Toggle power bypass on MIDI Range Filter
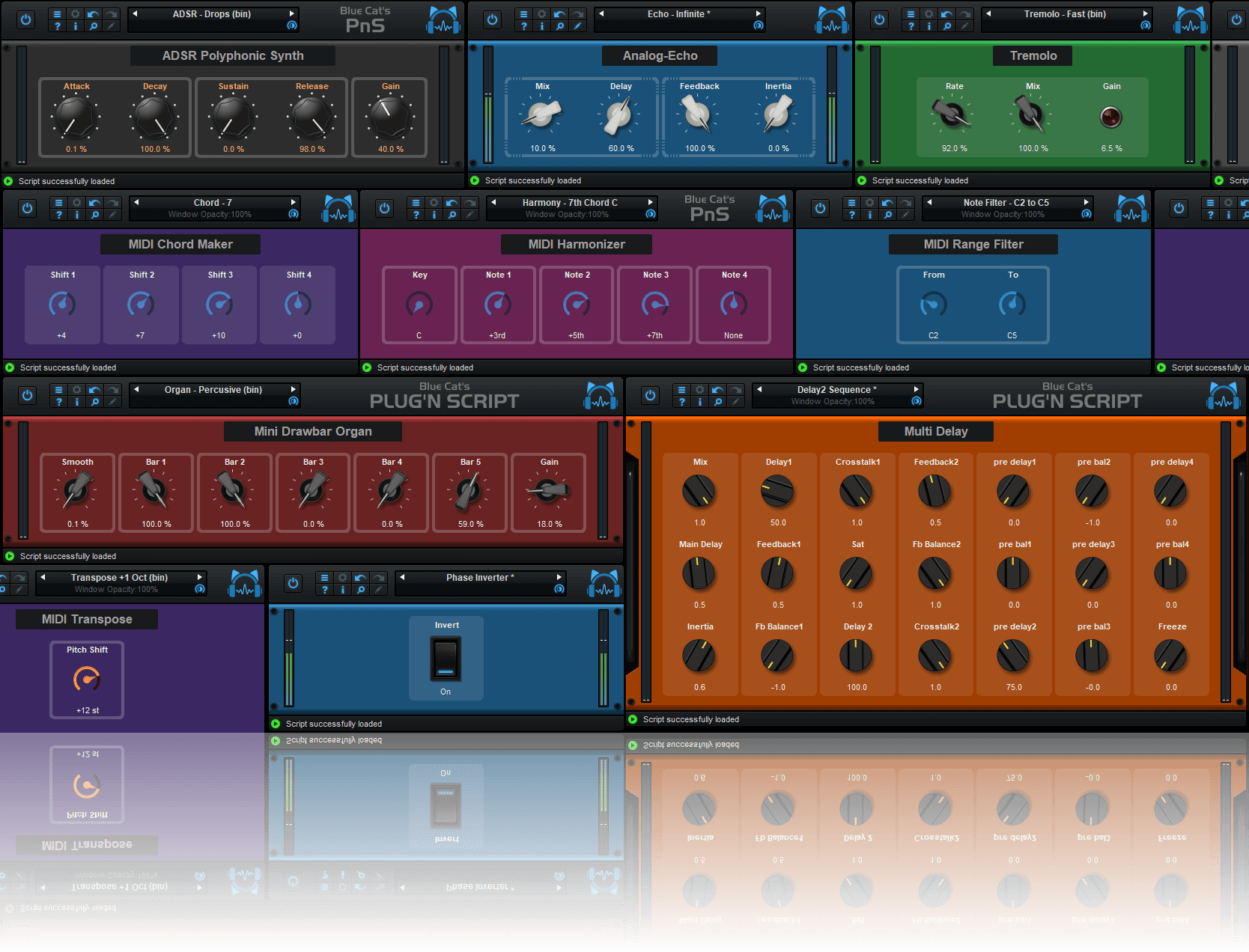 (821, 208)
